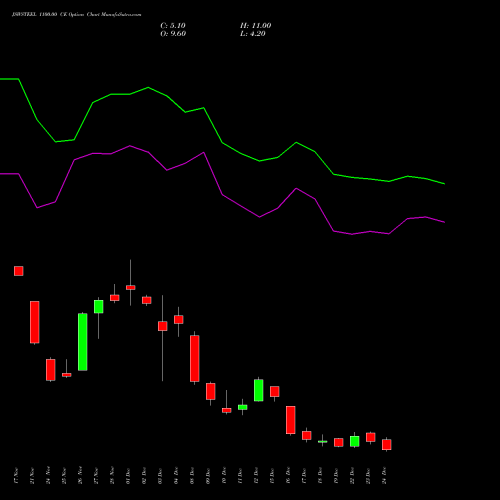
Task: Select the low value 'L: 4.20'
Action: pos(253,34)
